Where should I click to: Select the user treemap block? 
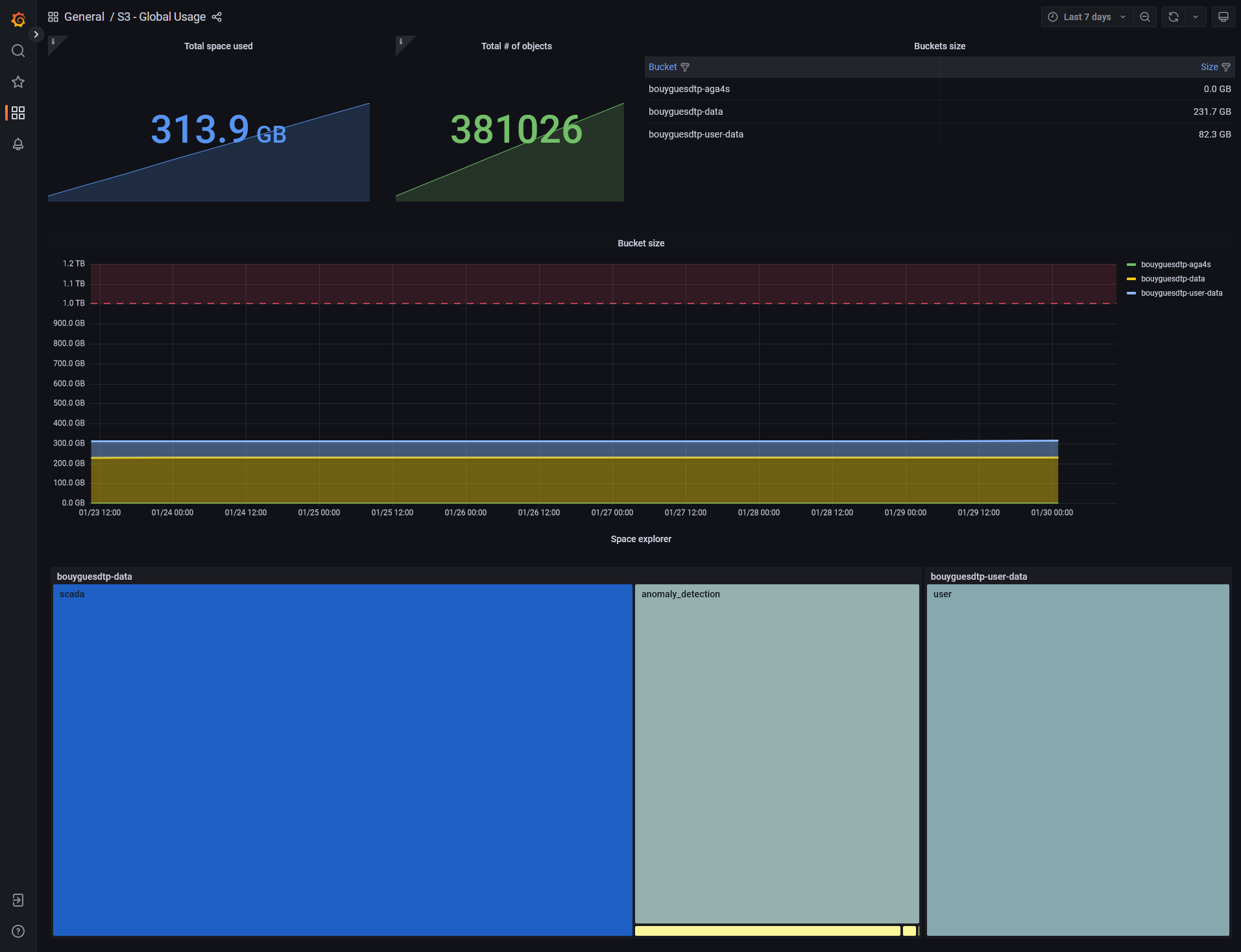[1078, 760]
